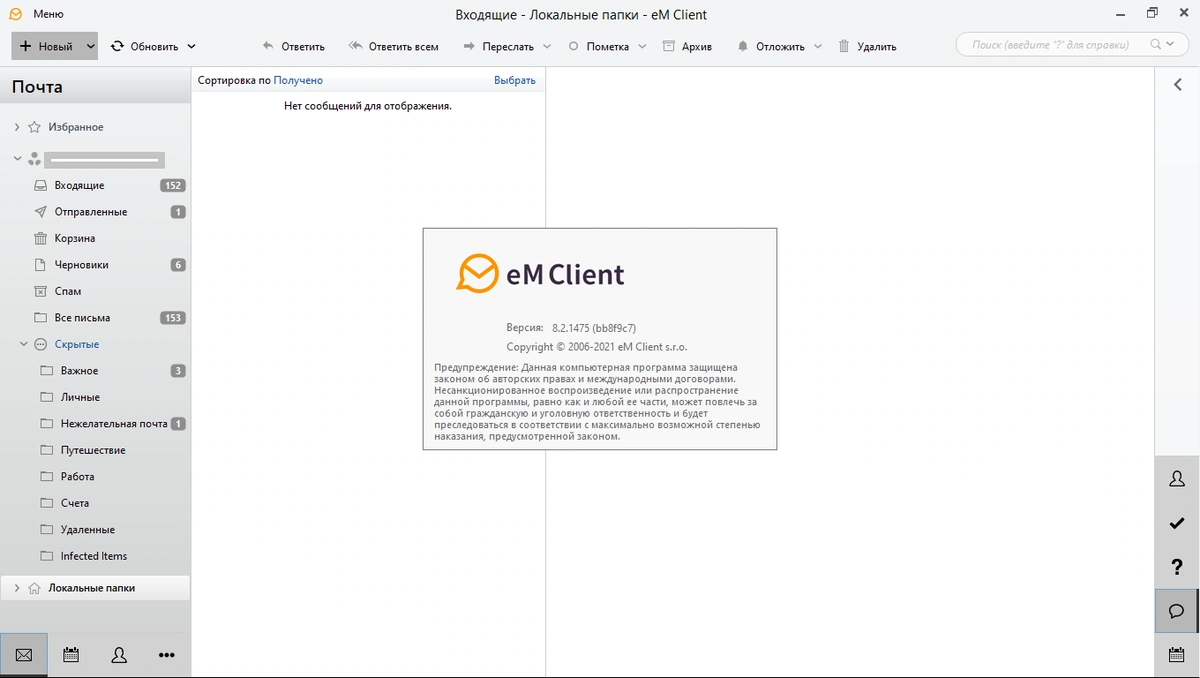Click the version number 8.2.1475 text

594,327
